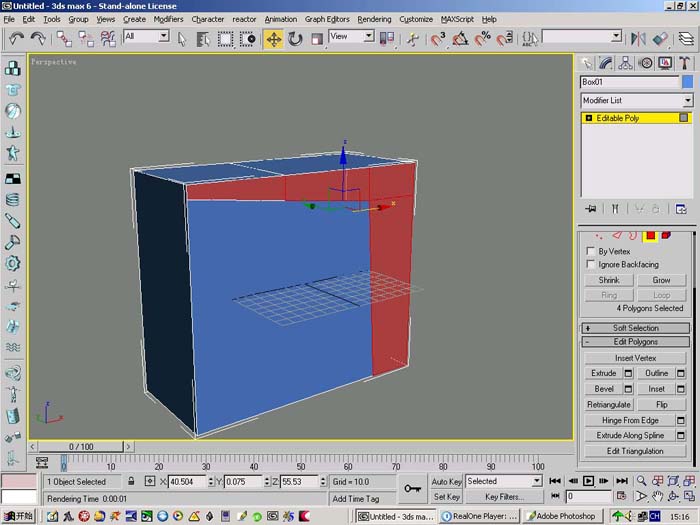700x525 pixels.
Task: Open the Extrude settings box
Action: coord(628,373)
